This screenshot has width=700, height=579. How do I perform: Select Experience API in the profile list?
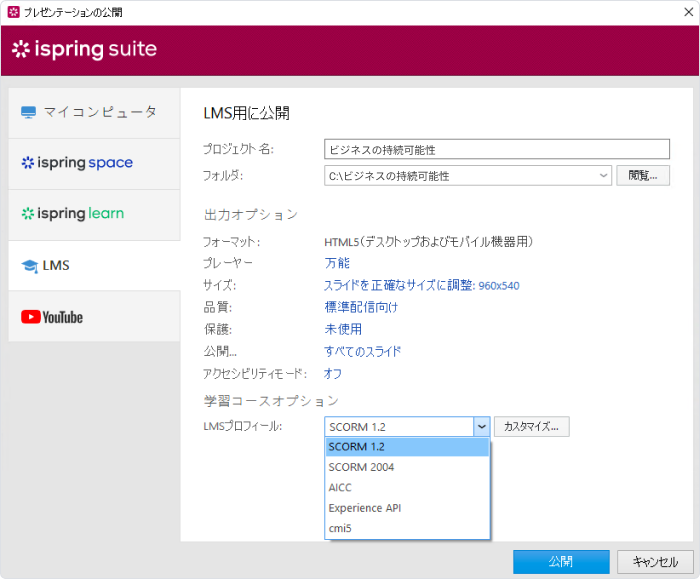pyautogui.click(x=407, y=508)
